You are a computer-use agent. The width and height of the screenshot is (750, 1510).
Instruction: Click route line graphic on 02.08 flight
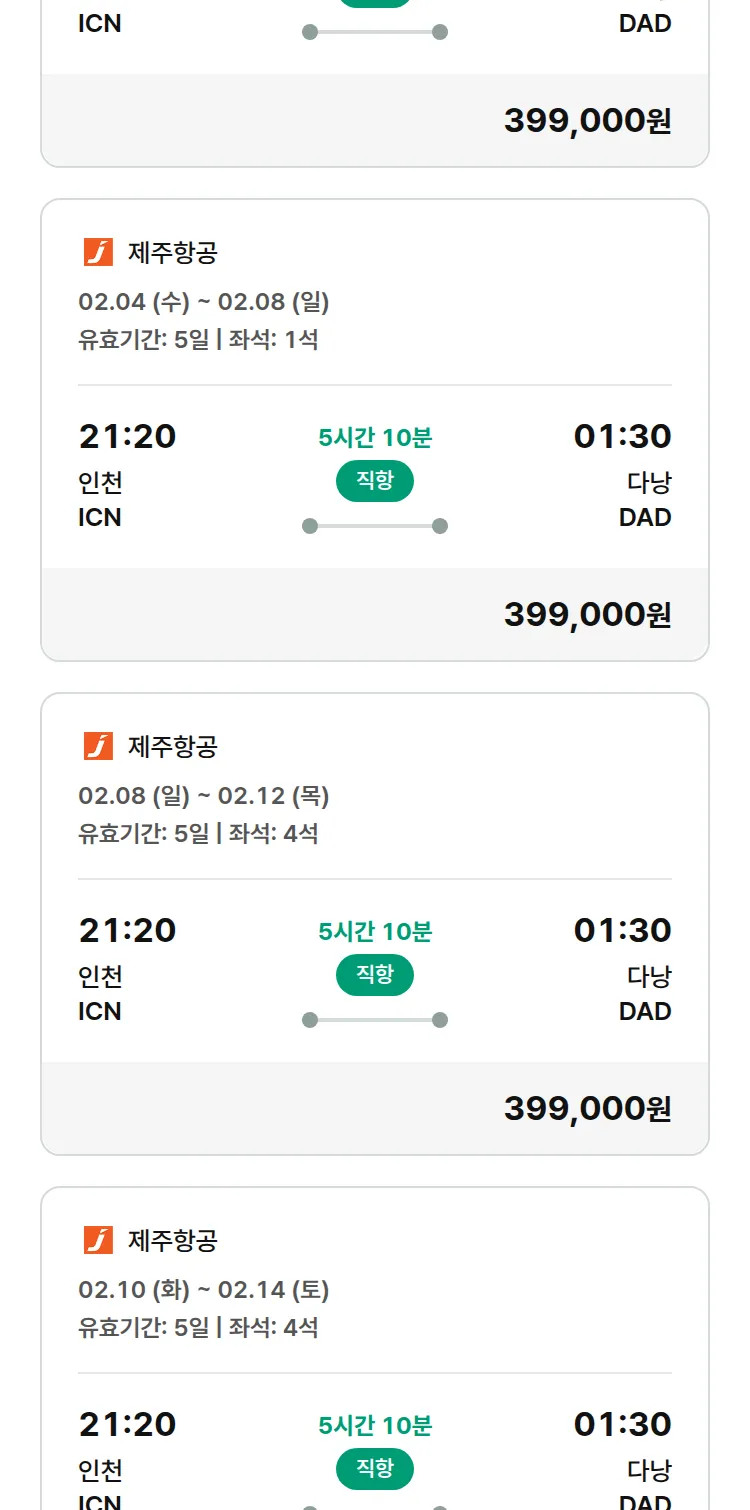(x=375, y=1020)
